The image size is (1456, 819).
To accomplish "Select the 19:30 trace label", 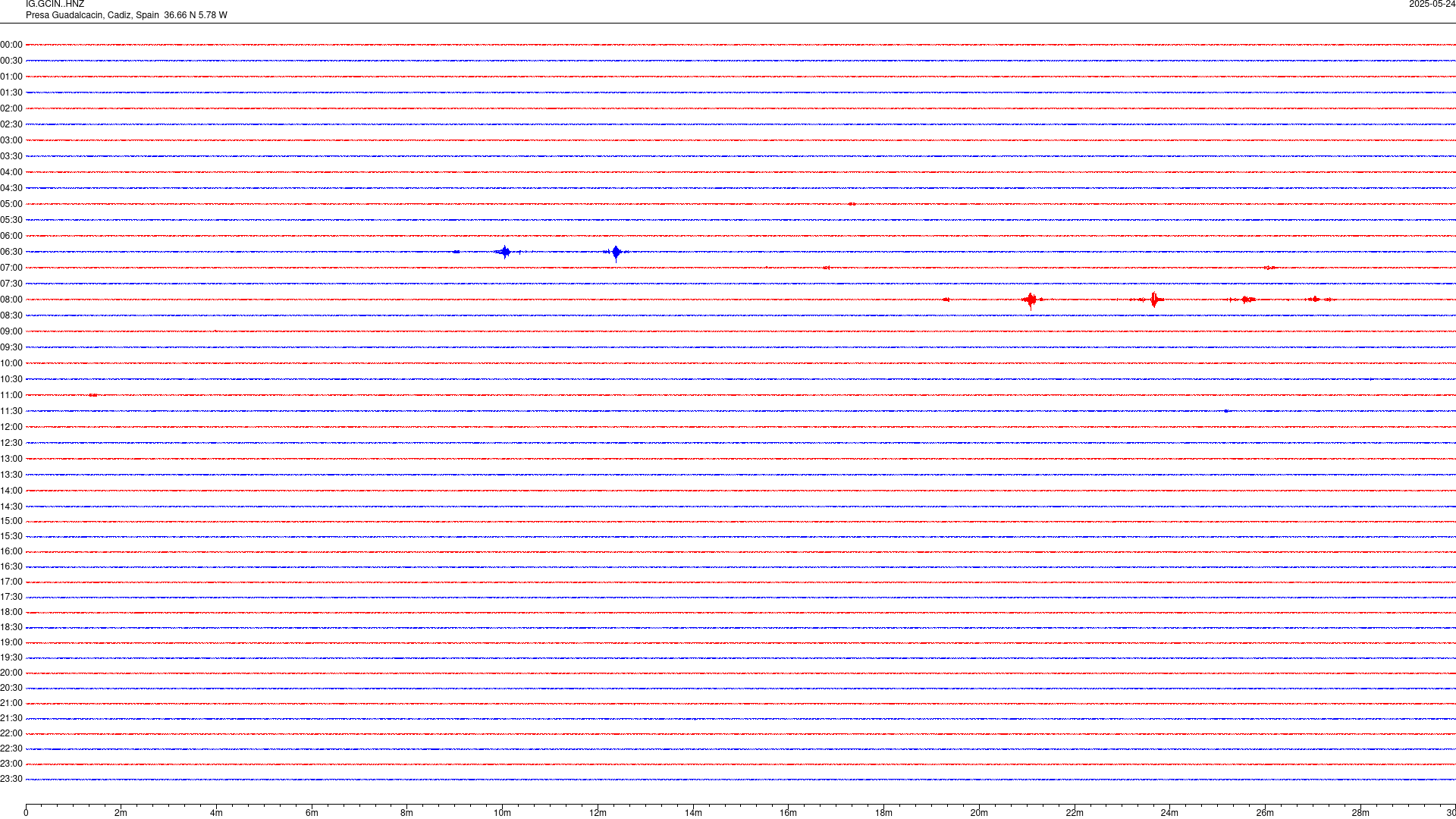I will tap(11, 657).
